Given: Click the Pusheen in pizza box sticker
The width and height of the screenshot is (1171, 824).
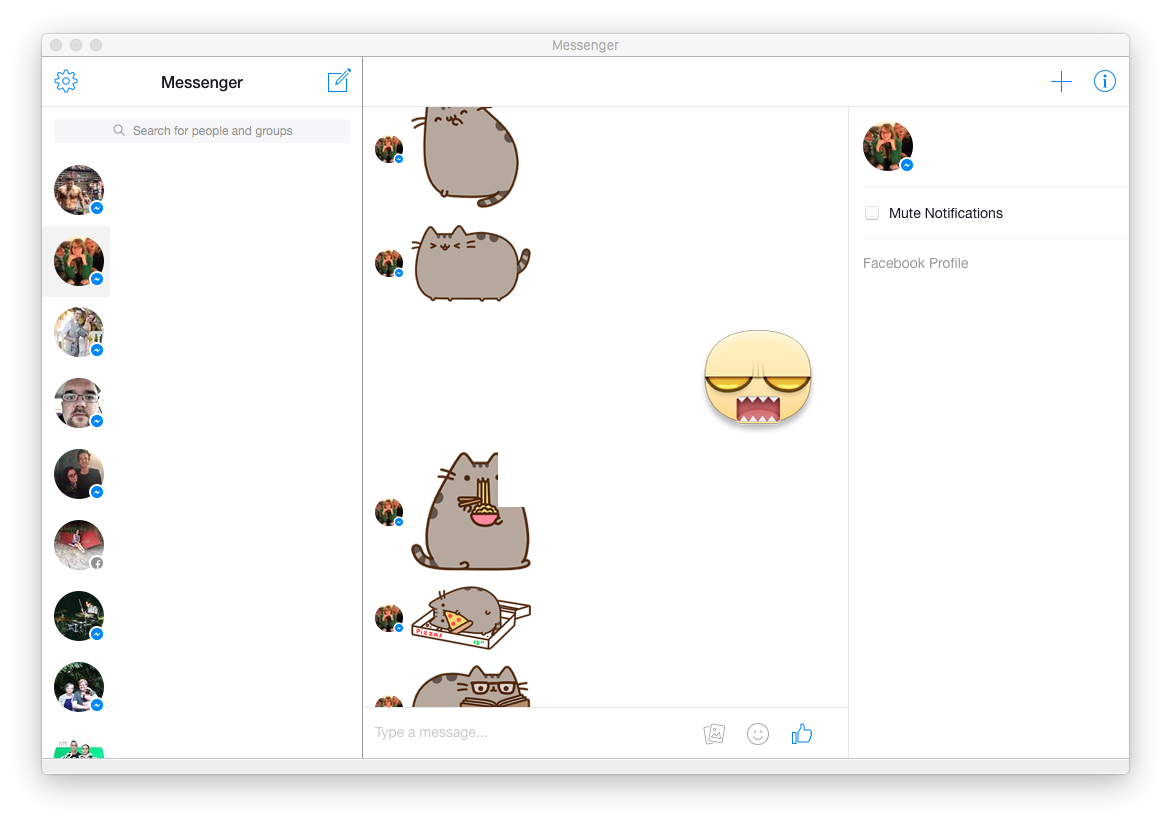Looking at the screenshot, I should click(x=470, y=617).
